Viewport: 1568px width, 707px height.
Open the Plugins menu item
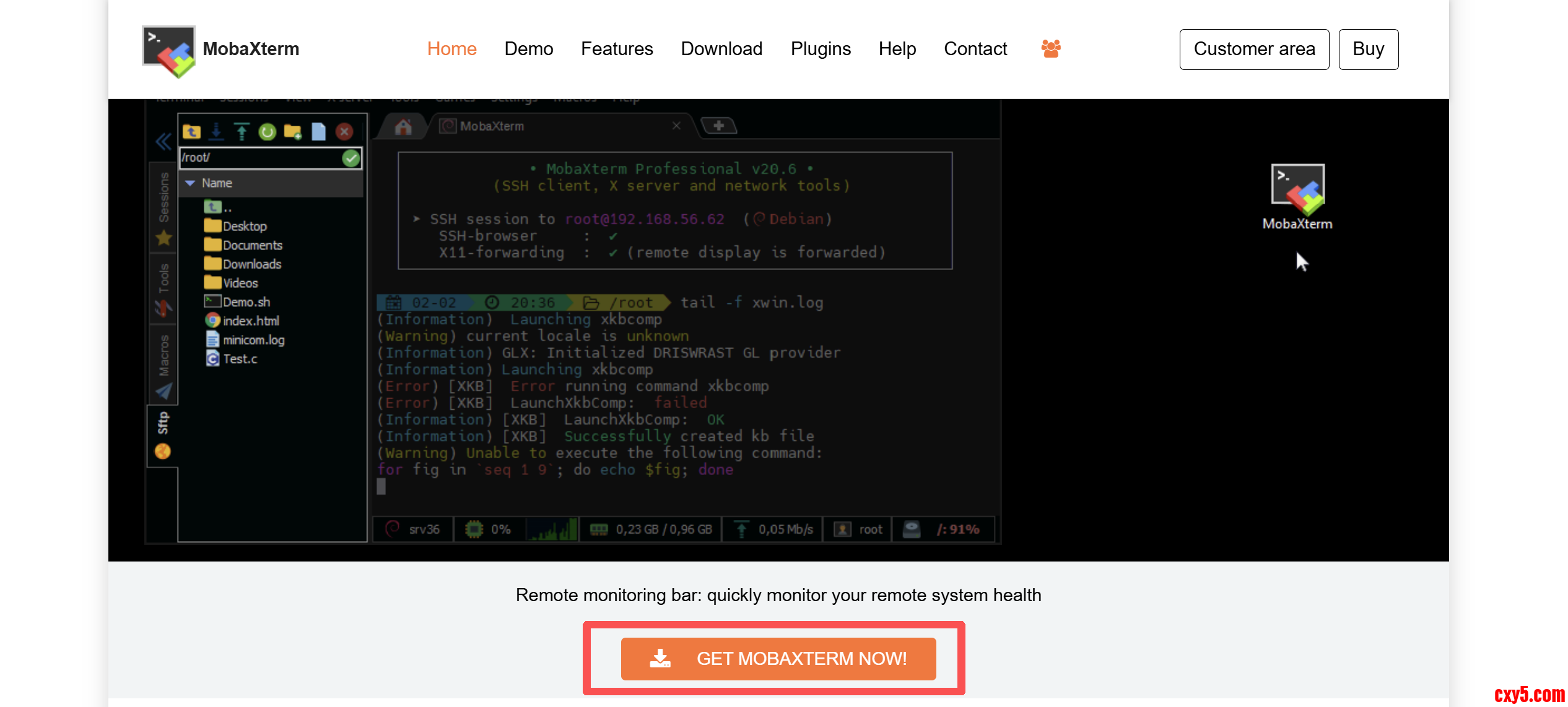pos(821,49)
